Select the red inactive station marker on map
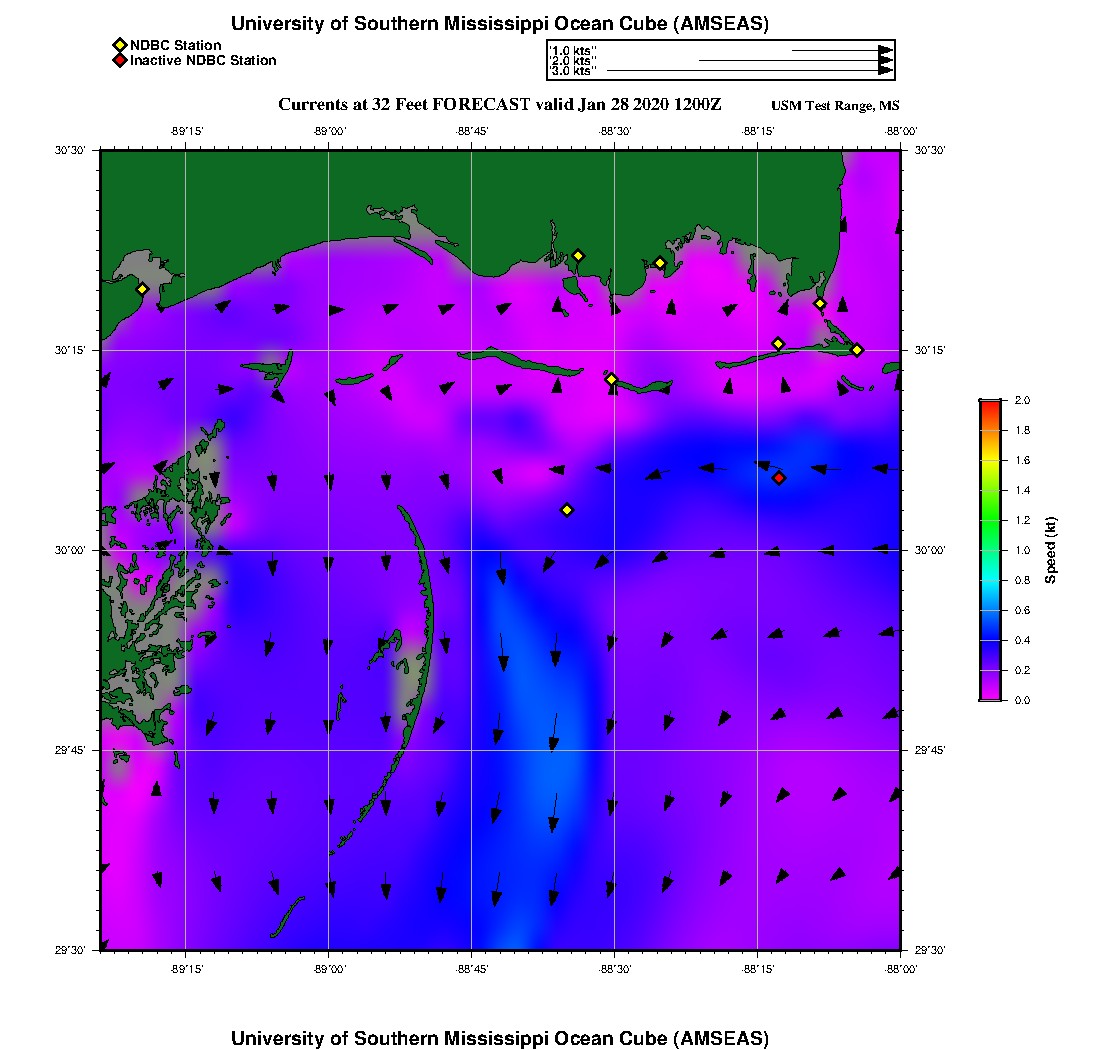 pos(779,478)
